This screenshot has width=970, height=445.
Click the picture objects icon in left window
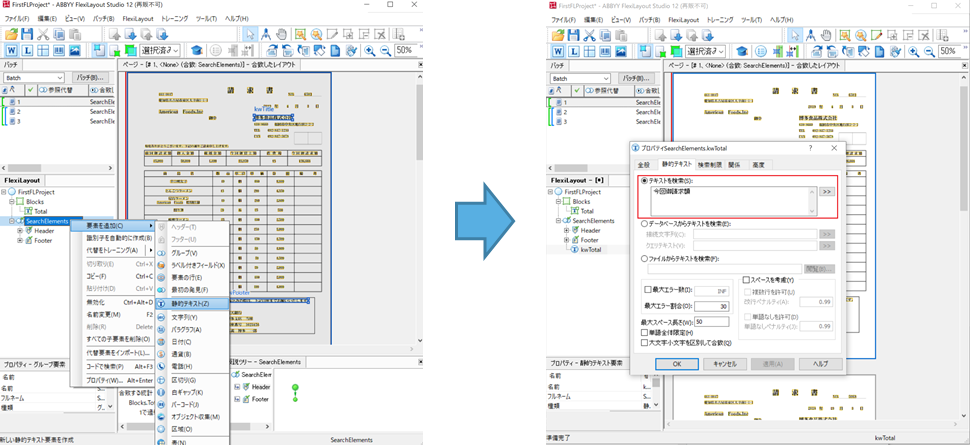point(75,51)
